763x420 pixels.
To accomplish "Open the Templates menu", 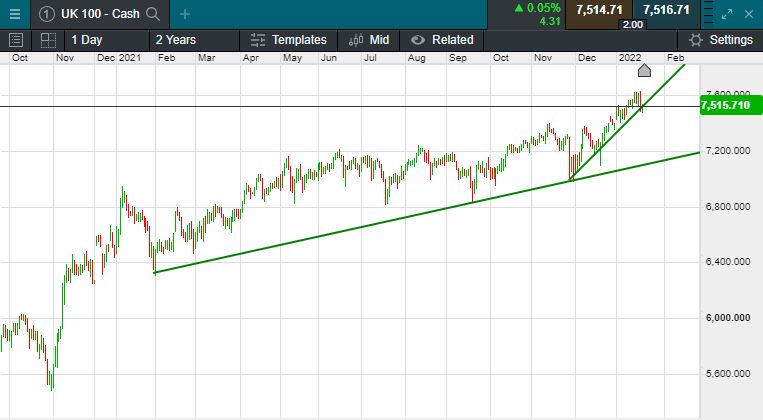I will click(288, 40).
